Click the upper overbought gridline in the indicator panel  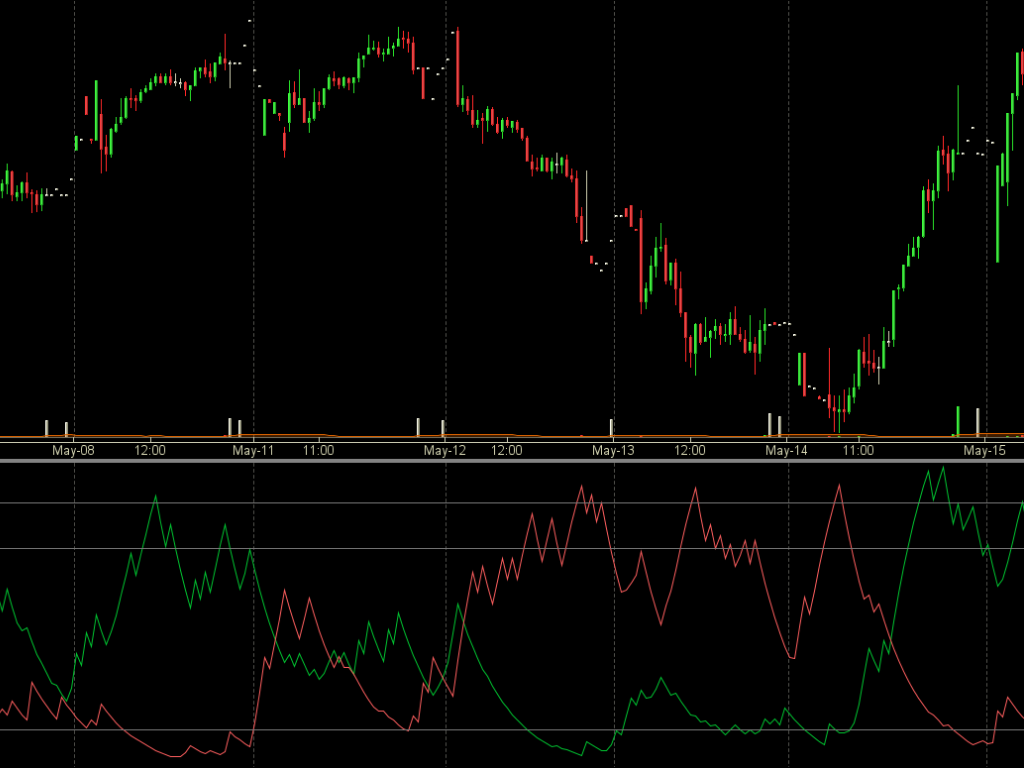(x=512, y=502)
